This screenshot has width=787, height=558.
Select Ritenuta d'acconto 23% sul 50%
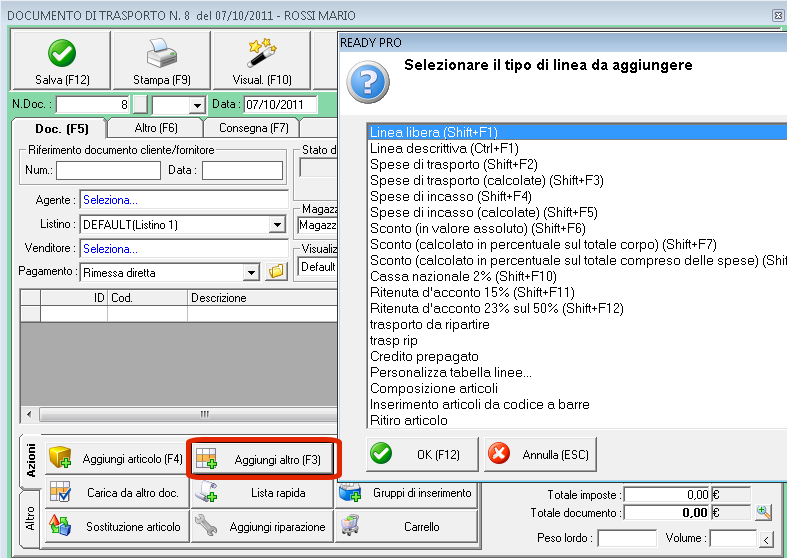(577, 308)
